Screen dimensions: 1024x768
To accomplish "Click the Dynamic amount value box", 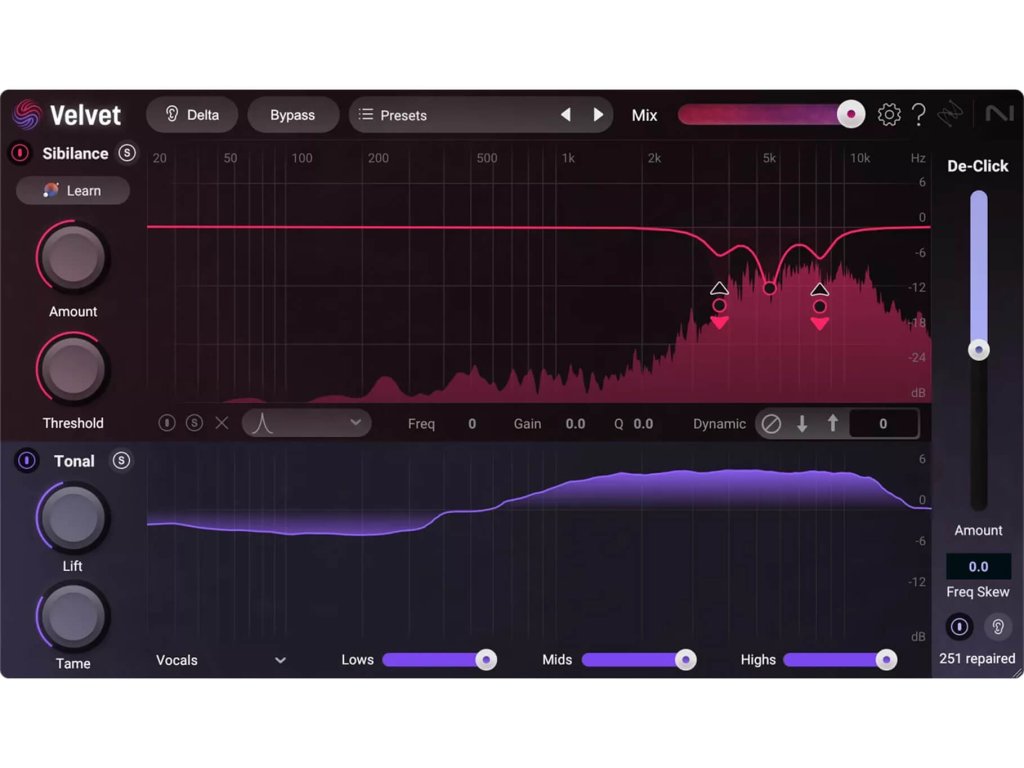I will [x=883, y=424].
